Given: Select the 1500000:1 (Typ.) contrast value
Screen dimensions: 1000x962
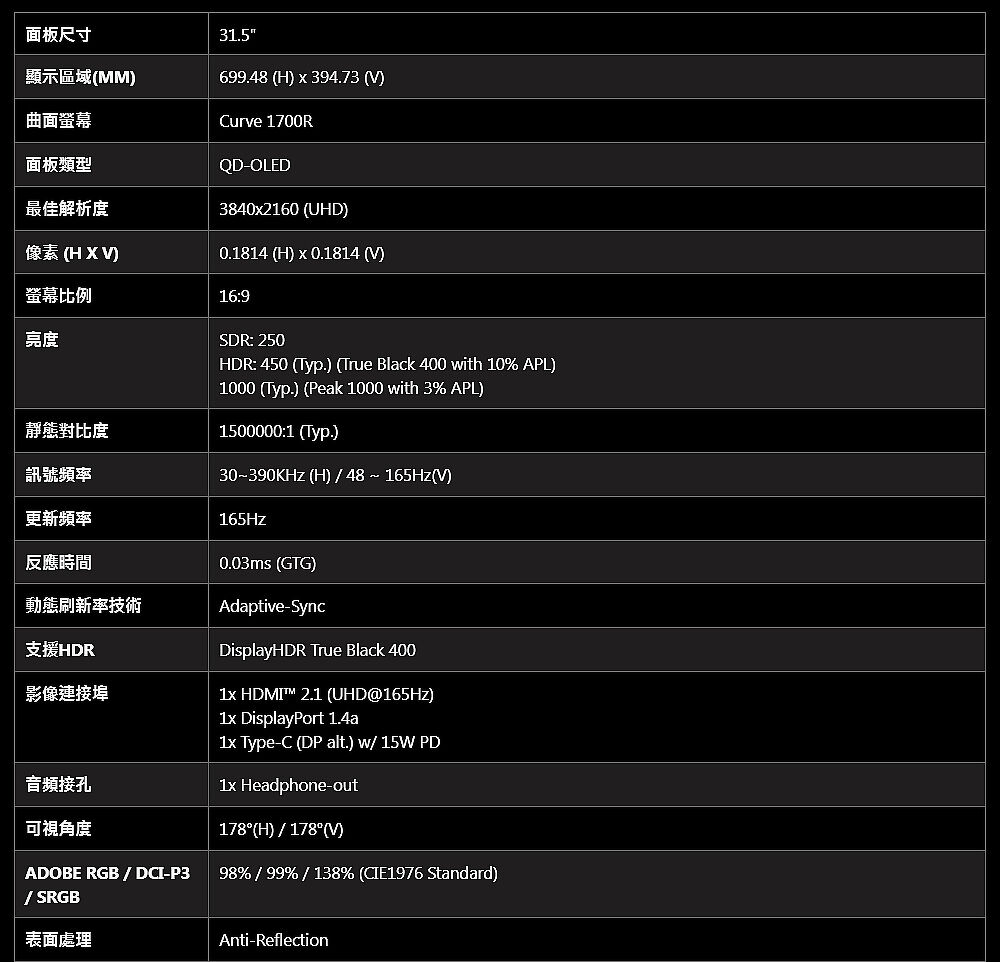Looking at the screenshot, I should 279,431.
